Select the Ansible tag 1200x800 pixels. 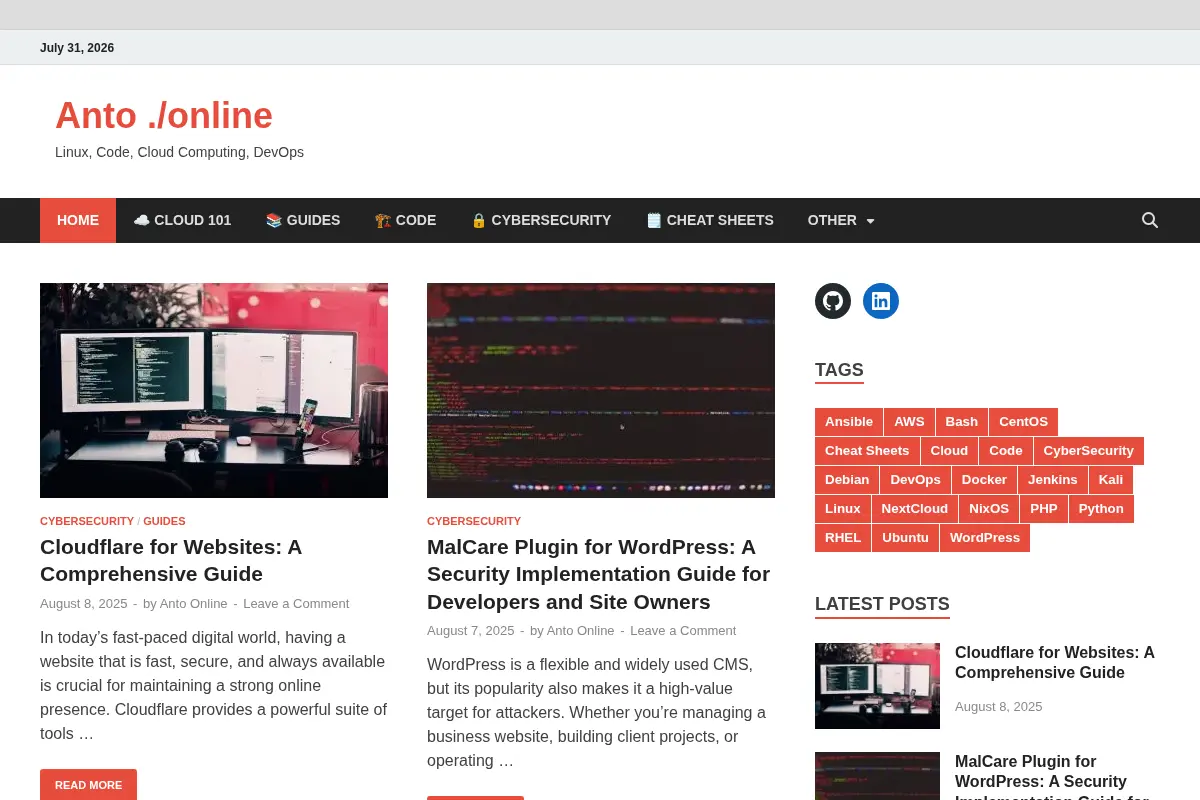click(849, 422)
